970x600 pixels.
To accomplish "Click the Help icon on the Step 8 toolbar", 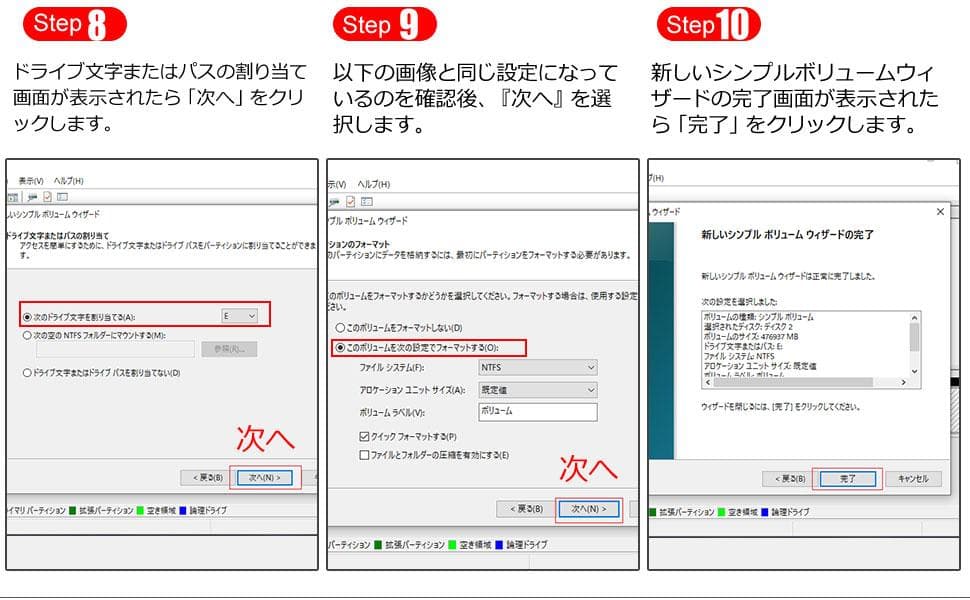I will (63, 198).
